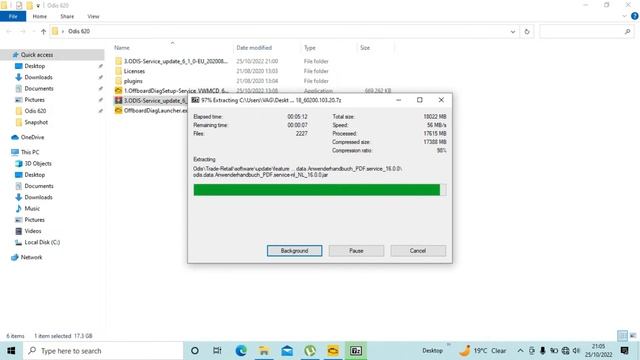Refresh the Odis 620 folder view
Screen dimensions: 640x360
[527, 31]
